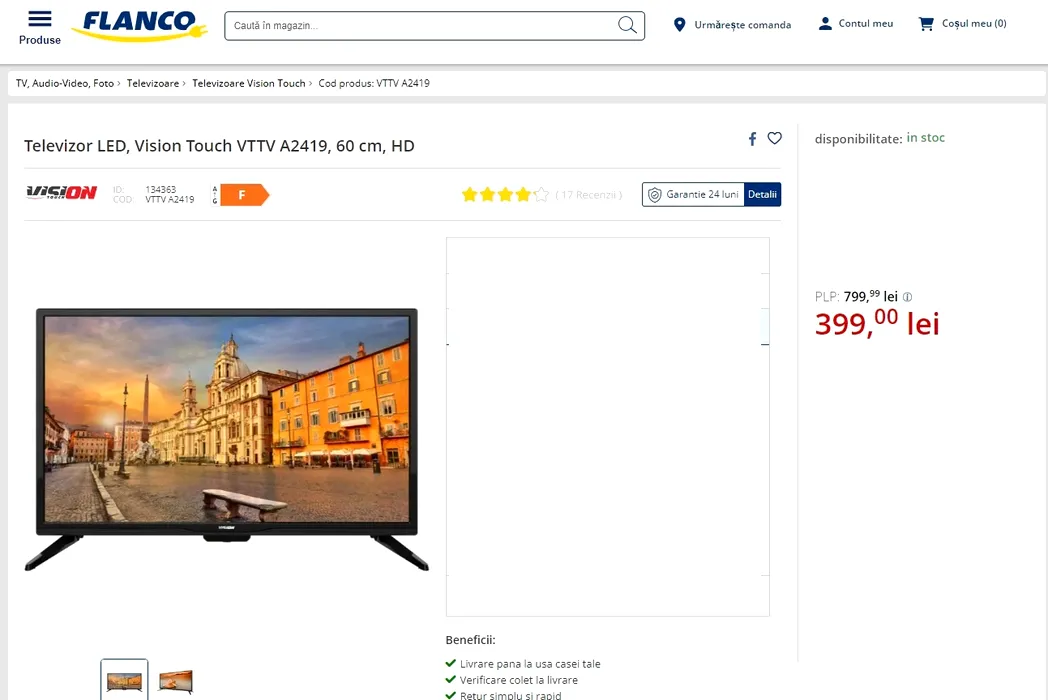This screenshot has width=1048, height=700.
Task: Click the Vision Touch brand logo
Action: click(61, 193)
